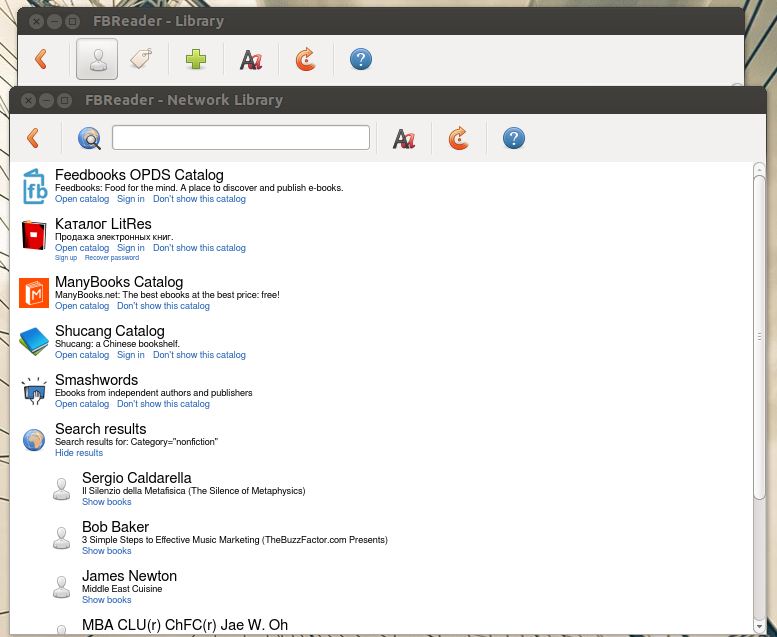Click the green plus add-book icon in Library
Screen dimensions: 777x637
pos(196,59)
